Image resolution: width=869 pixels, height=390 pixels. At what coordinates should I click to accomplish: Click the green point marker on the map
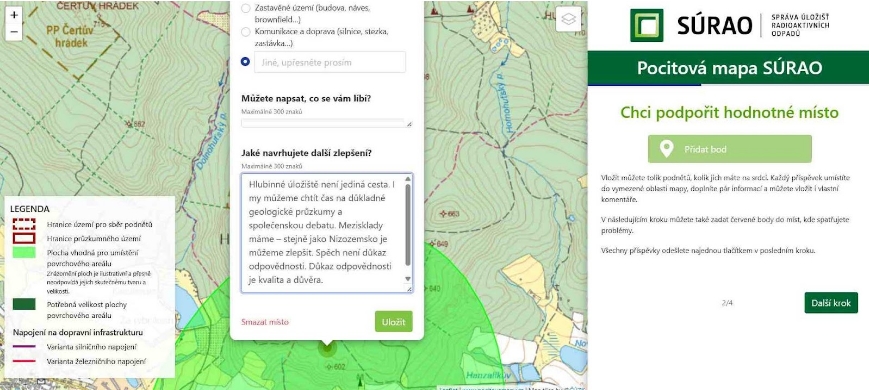point(327,348)
